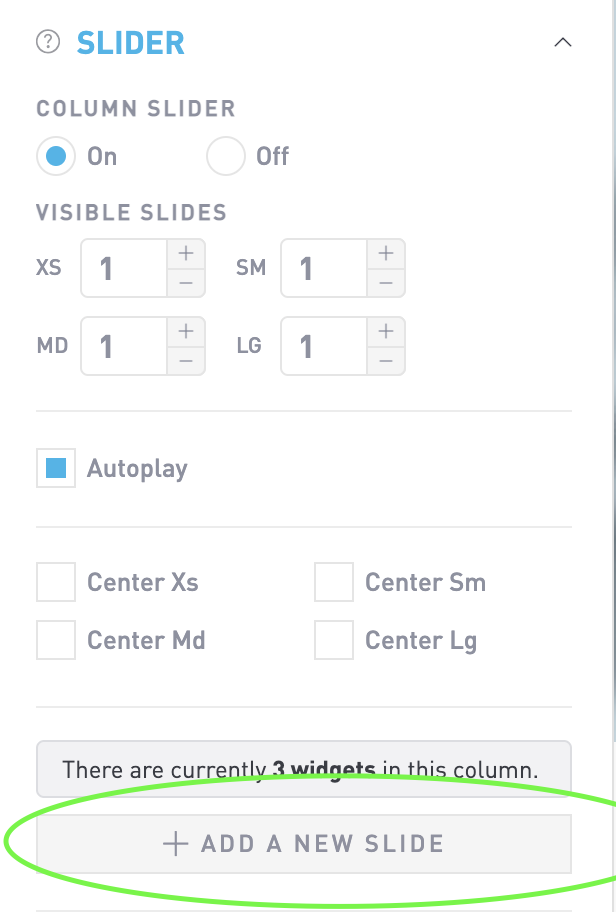616x912 pixels.
Task: Decrease LG visible slides
Action: pyautogui.click(x=385, y=361)
